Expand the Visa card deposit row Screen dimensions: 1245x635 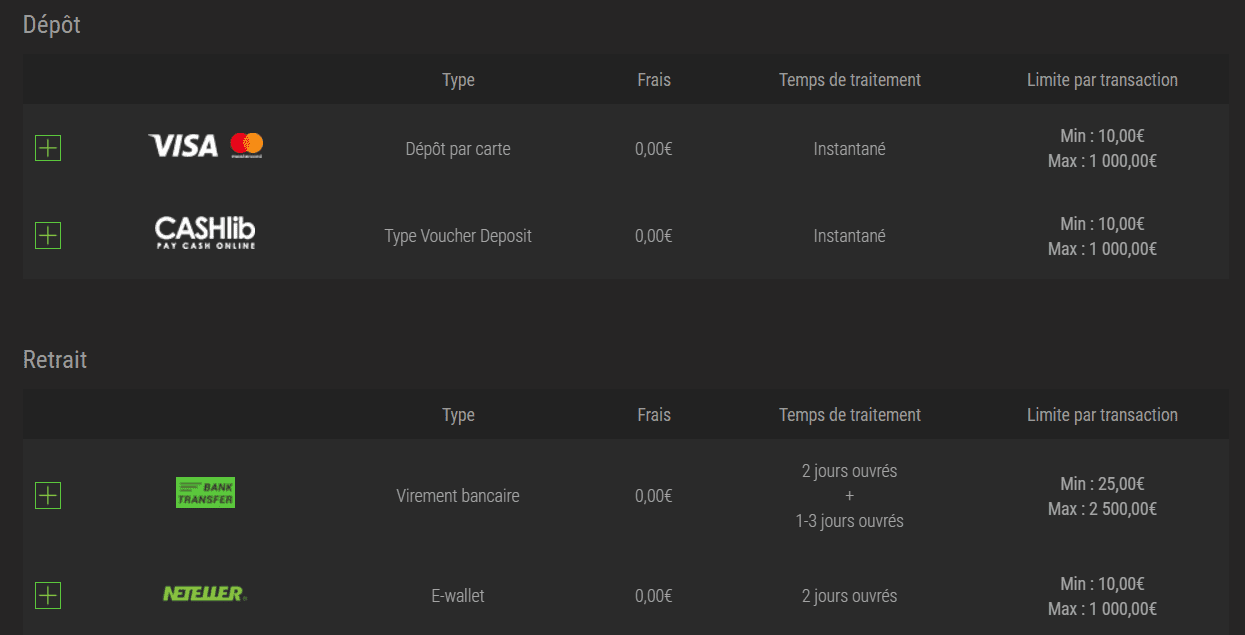(48, 149)
